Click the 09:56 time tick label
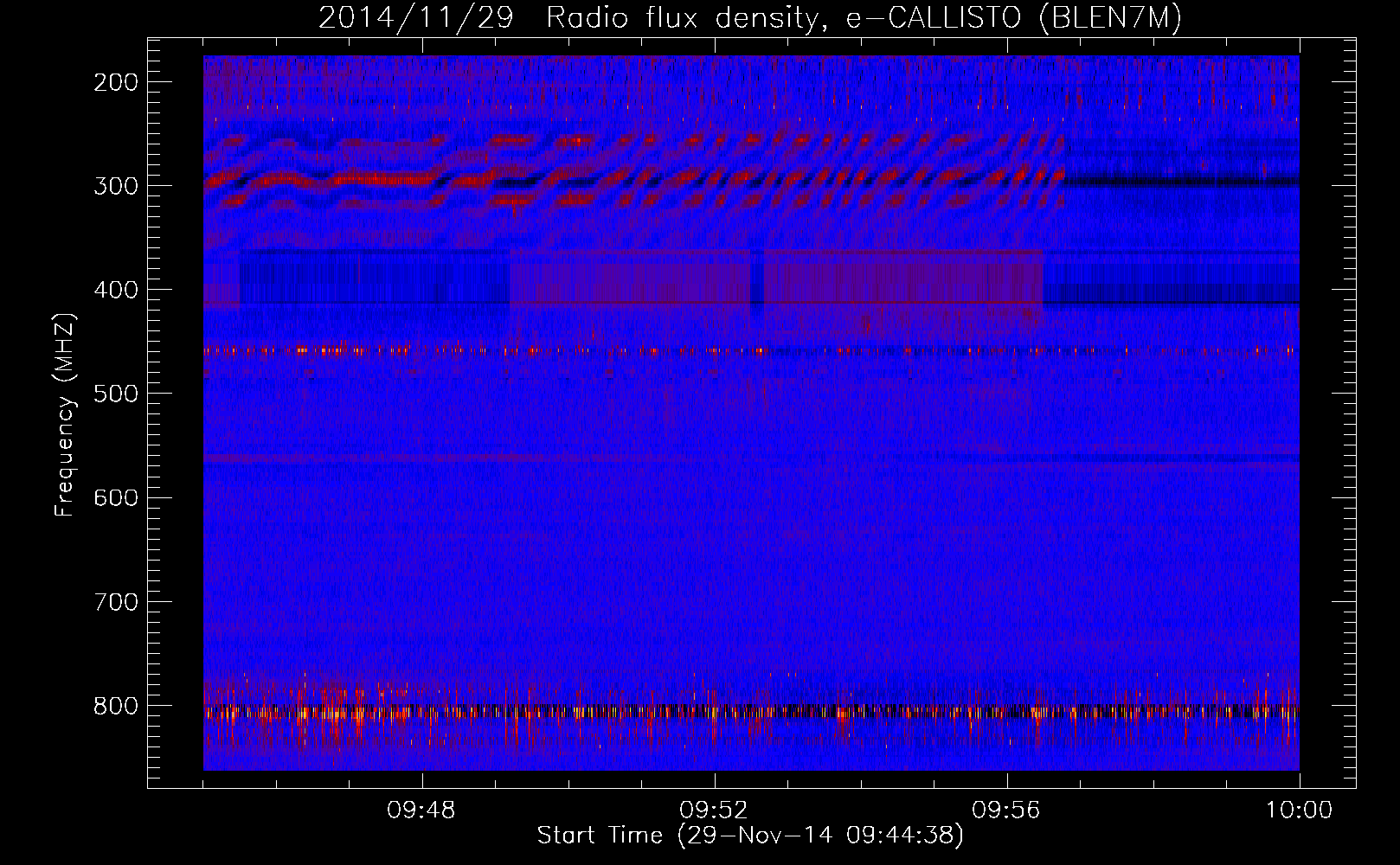This screenshot has height=865, width=1400. (x=1007, y=811)
